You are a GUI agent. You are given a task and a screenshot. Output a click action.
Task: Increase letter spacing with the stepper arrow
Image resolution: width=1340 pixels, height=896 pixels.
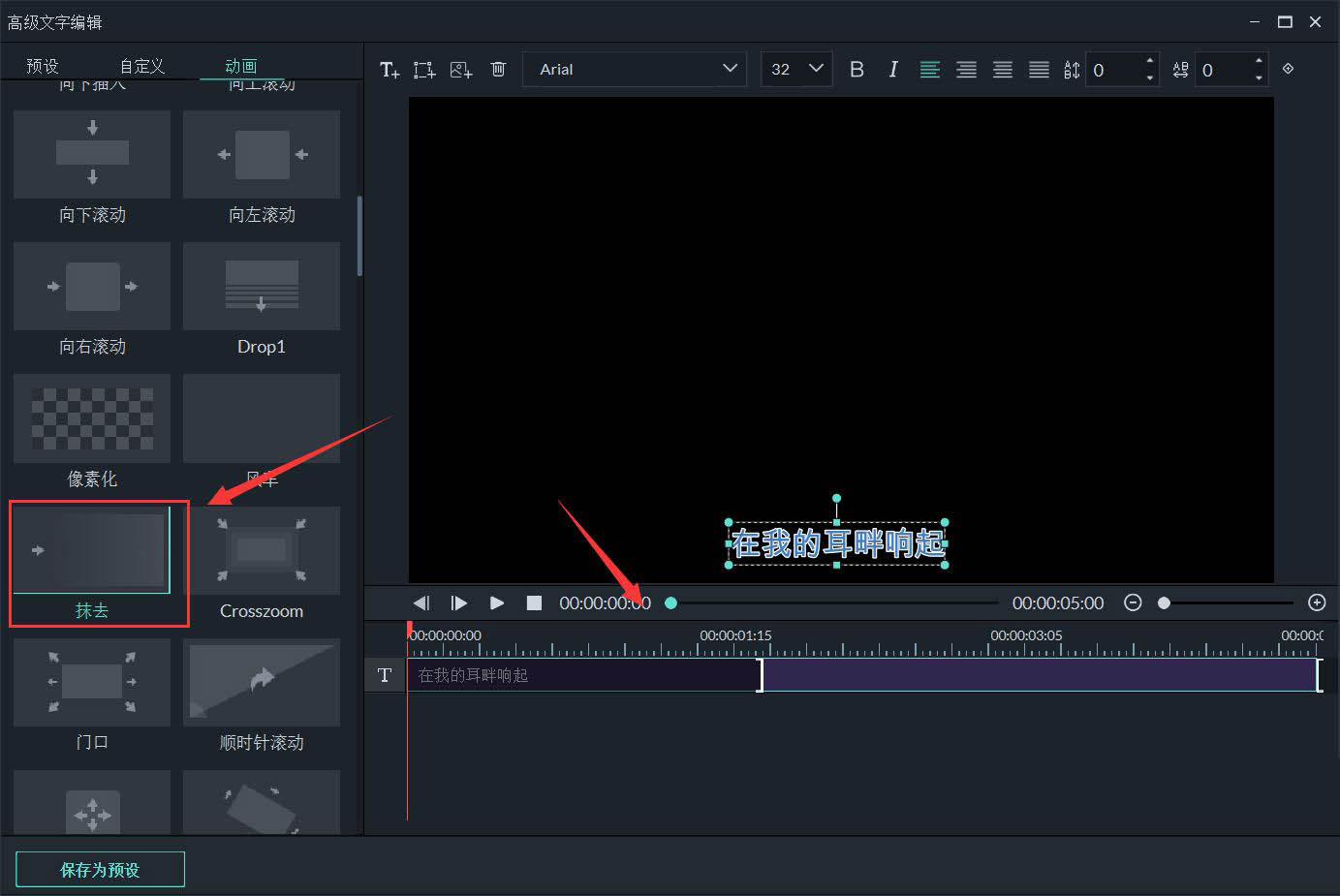point(1257,63)
